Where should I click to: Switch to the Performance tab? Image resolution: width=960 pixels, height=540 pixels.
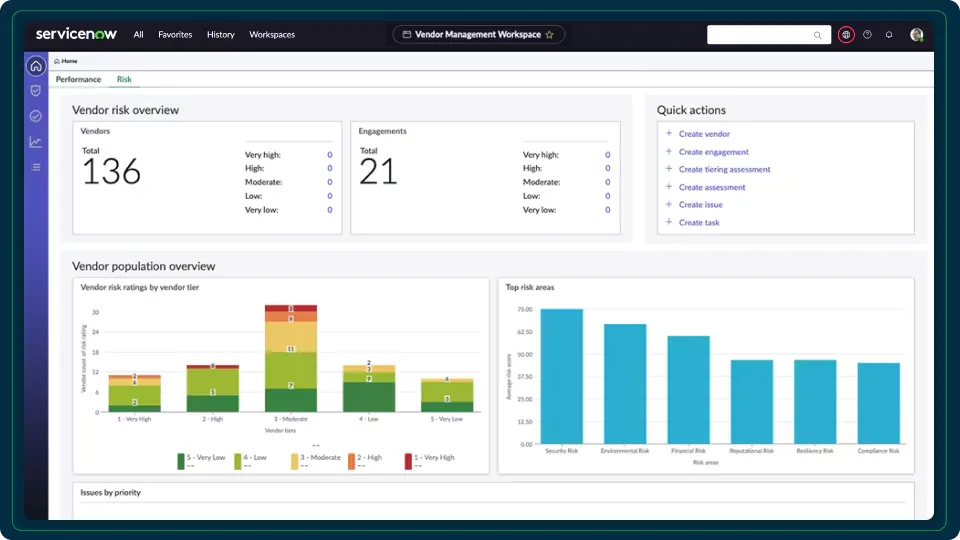pos(78,80)
